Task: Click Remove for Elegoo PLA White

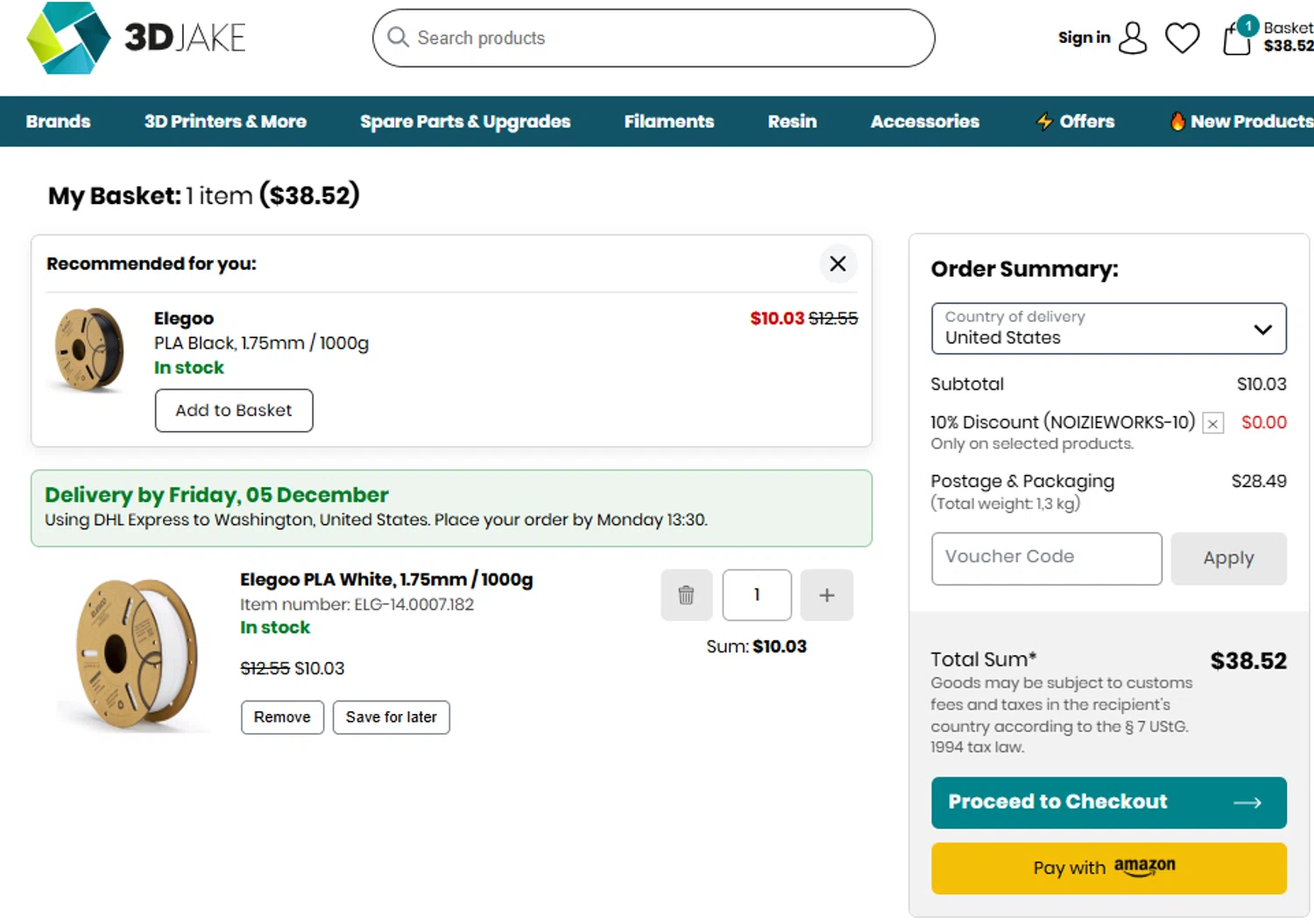Action: coord(282,717)
